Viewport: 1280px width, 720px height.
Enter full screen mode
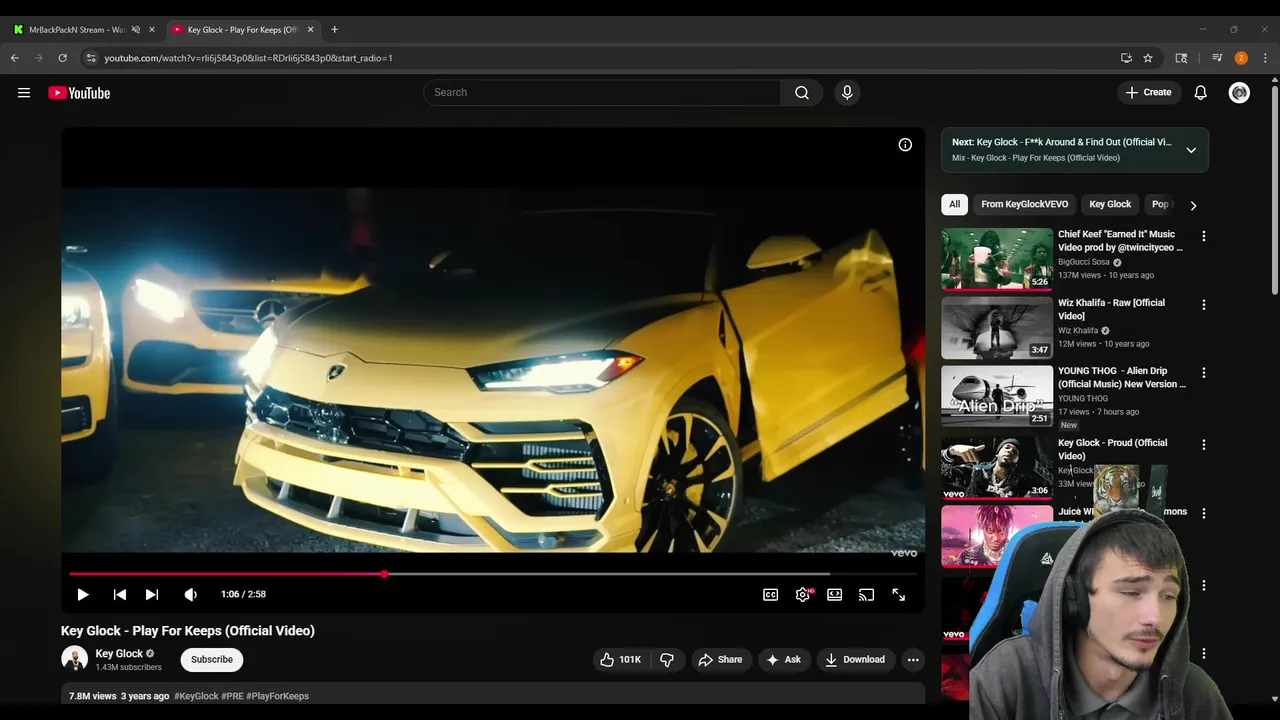(x=899, y=594)
